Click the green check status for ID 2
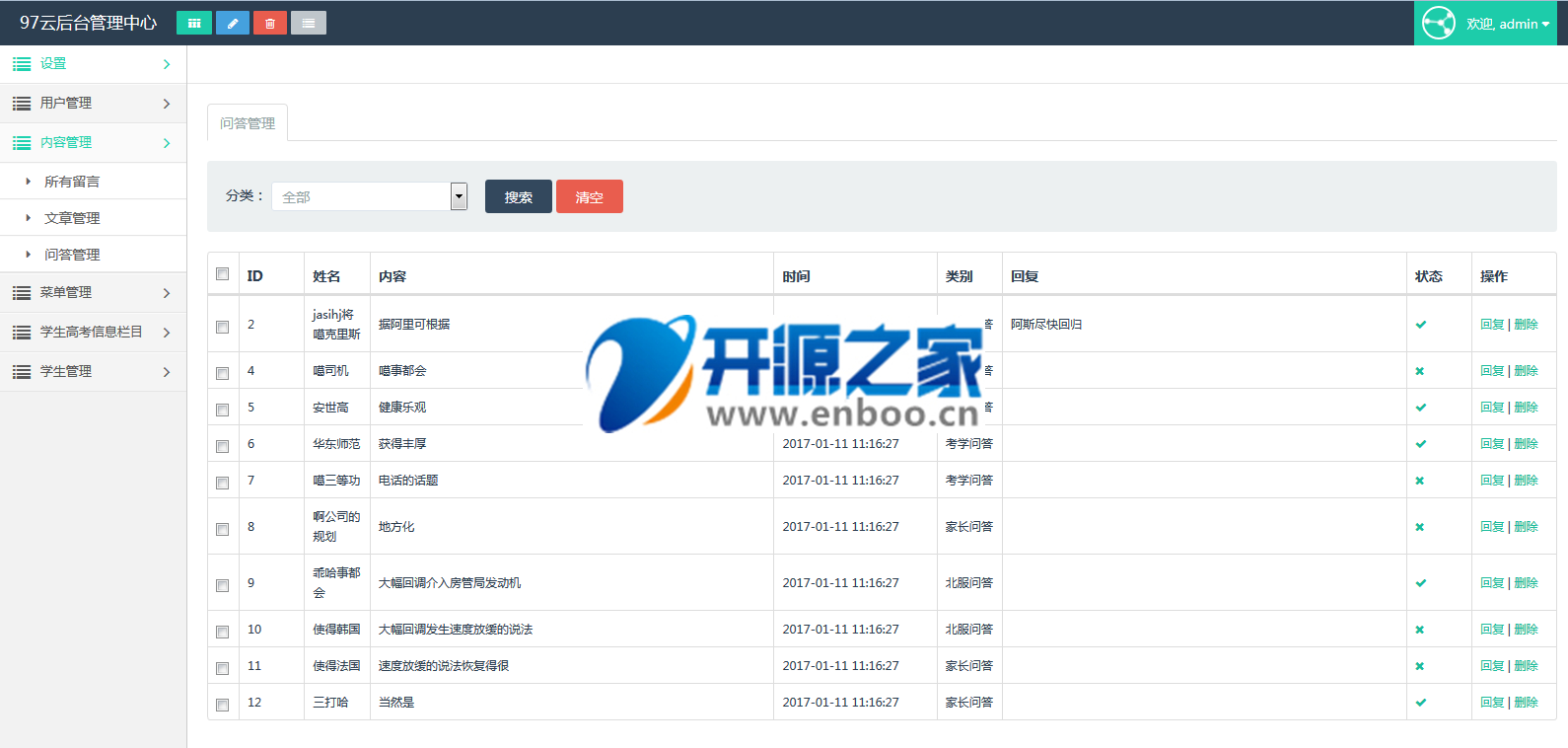 pyautogui.click(x=1421, y=325)
